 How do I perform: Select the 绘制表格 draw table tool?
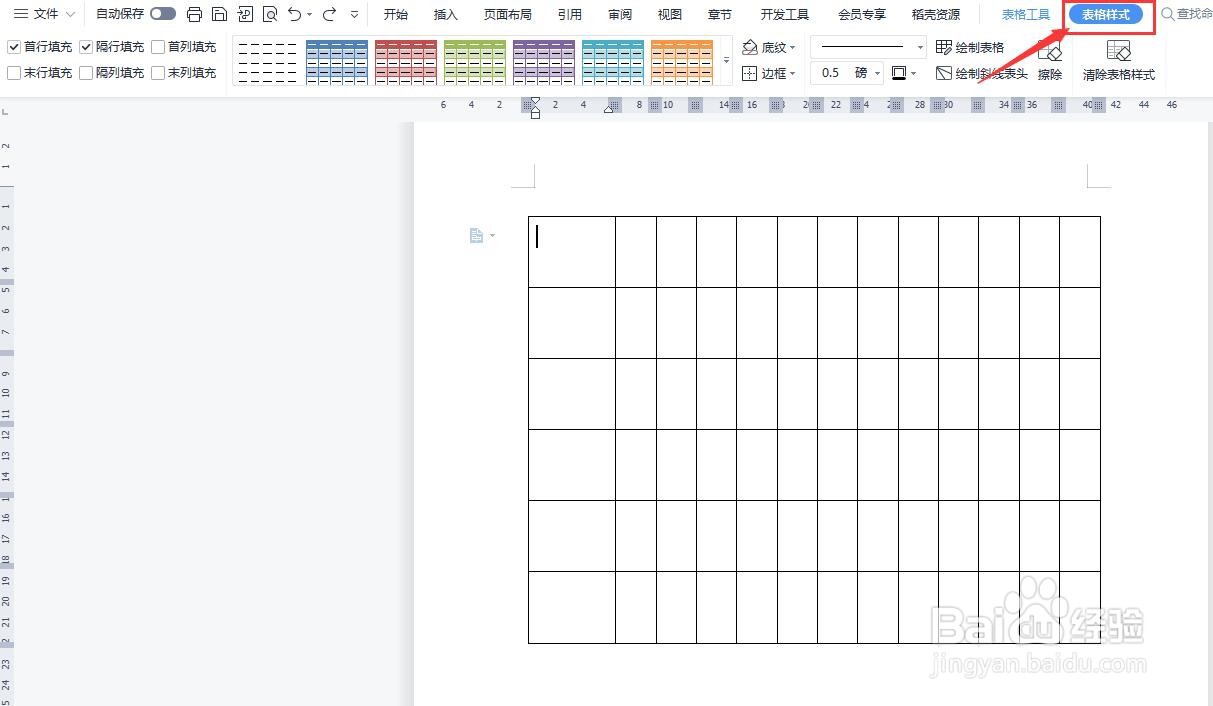970,47
